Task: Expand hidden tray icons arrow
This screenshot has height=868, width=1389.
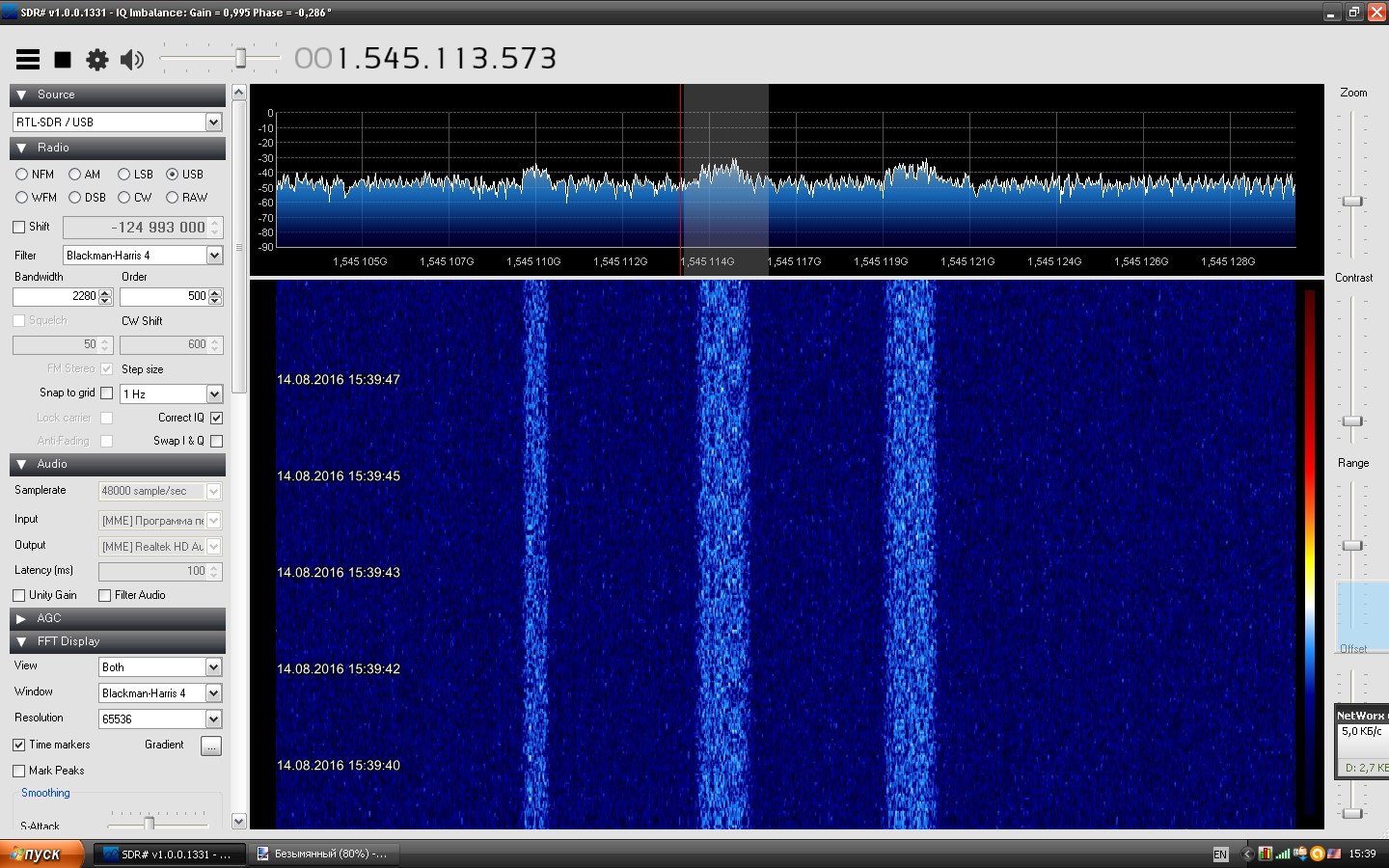Action: click(1247, 854)
